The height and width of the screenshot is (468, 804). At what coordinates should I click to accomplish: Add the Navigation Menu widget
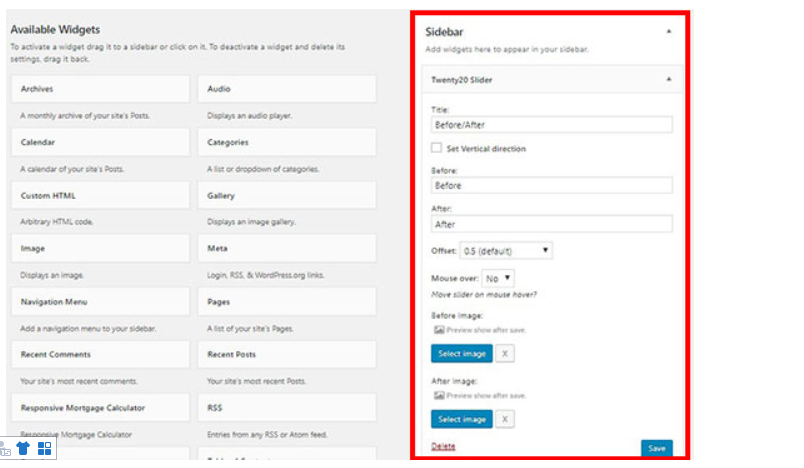pos(100,301)
